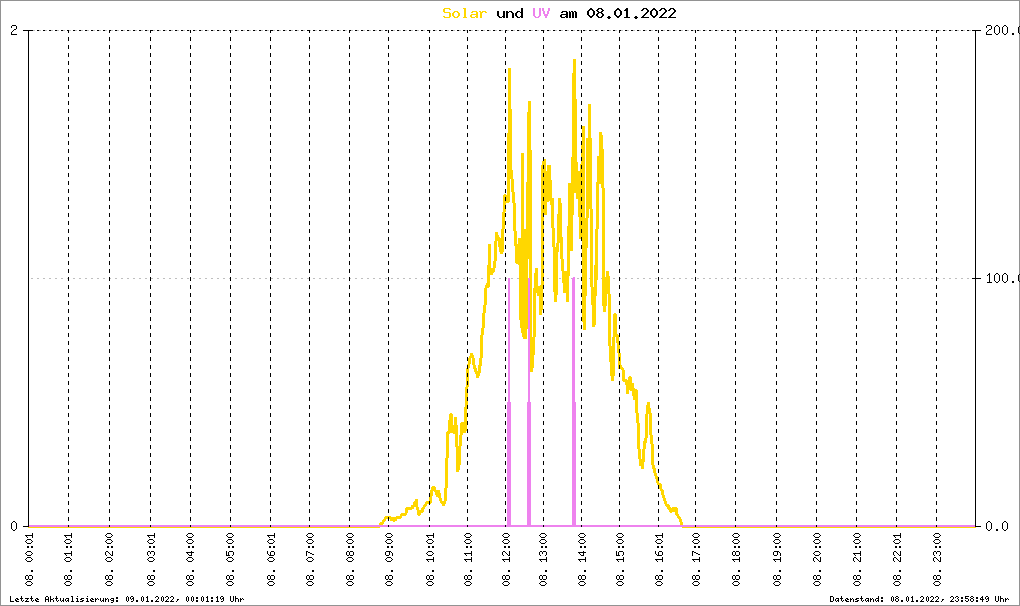Click the 100.0 midpoint label on the right axis

pos(998,278)
